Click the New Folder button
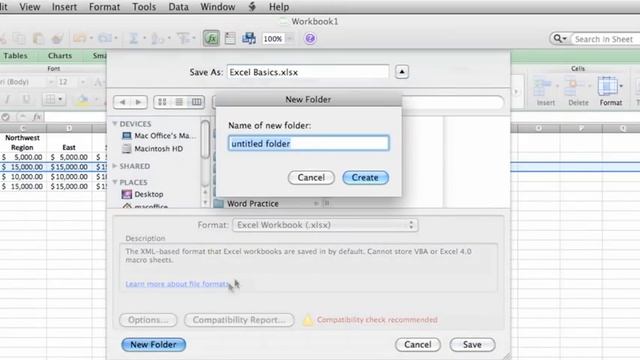Image resolution: width=640 pixels, height=360 pixels. [153, 344]
